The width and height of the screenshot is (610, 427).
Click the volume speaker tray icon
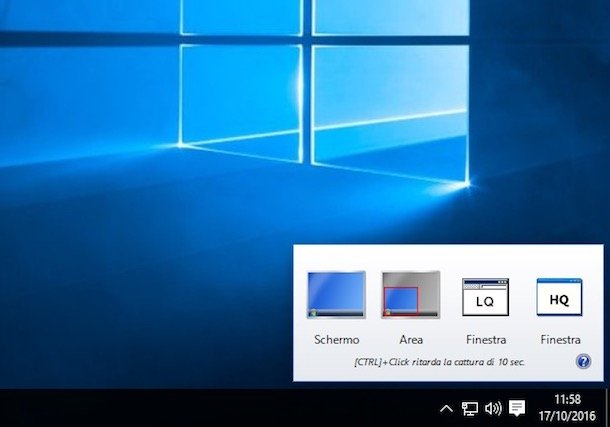(492, 408)
